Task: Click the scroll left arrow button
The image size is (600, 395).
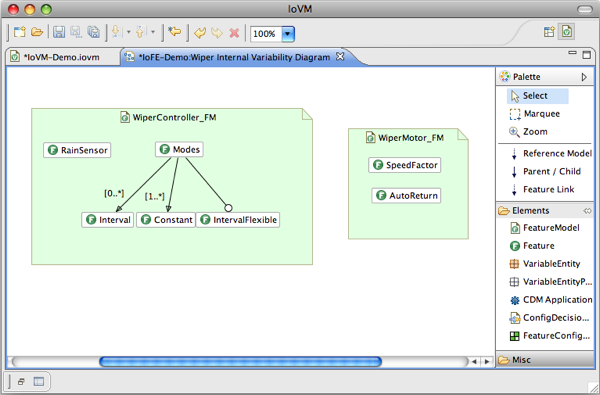Action: coord(474,361)
